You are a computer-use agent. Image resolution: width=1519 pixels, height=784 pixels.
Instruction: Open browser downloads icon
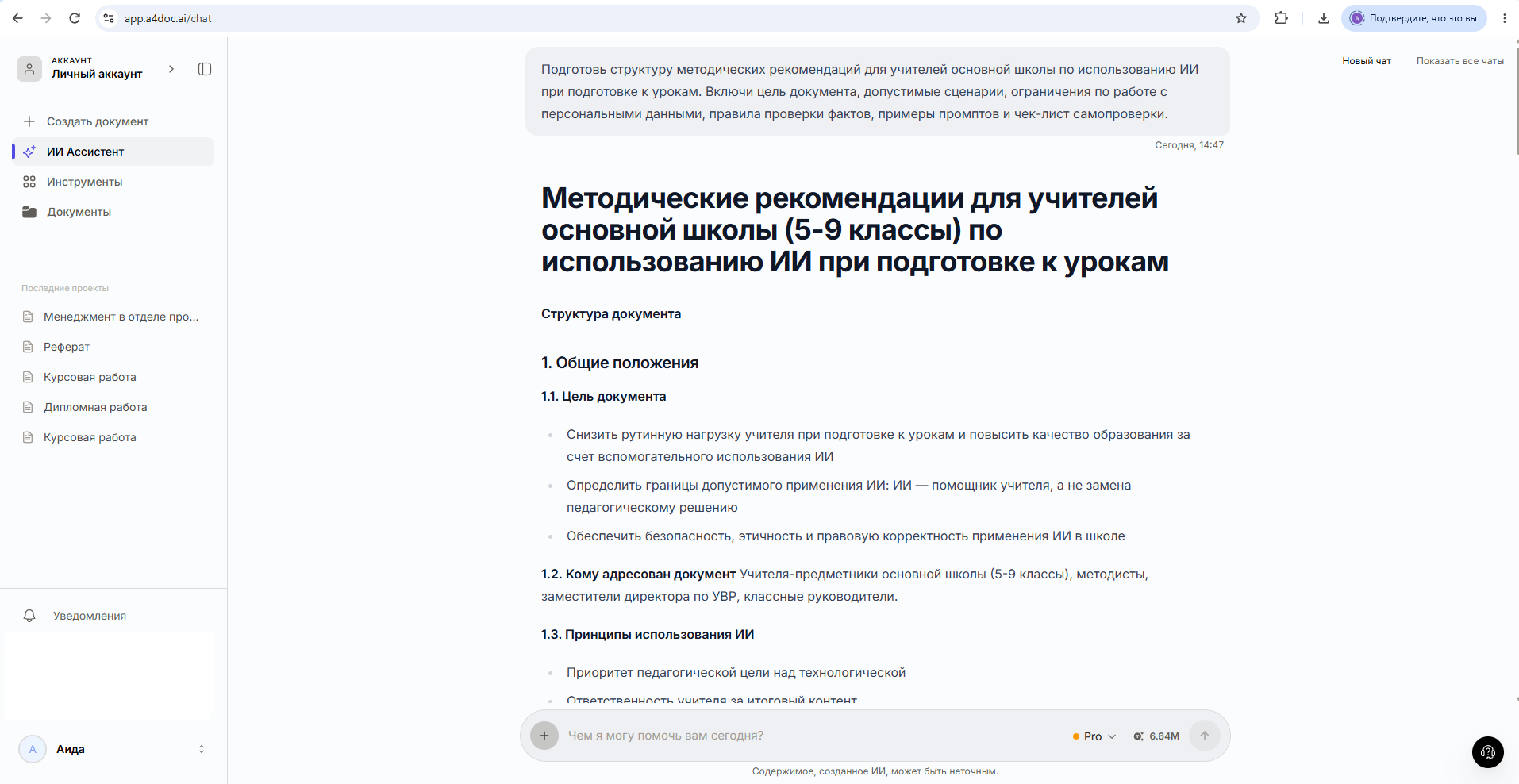pos(1324,18)
